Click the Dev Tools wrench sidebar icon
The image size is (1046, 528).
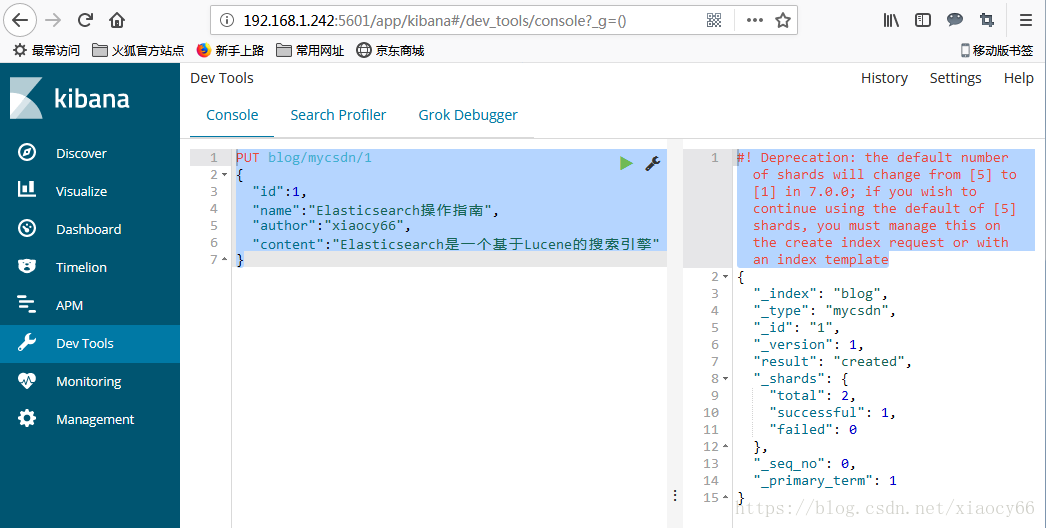click(x=27, y=343)
